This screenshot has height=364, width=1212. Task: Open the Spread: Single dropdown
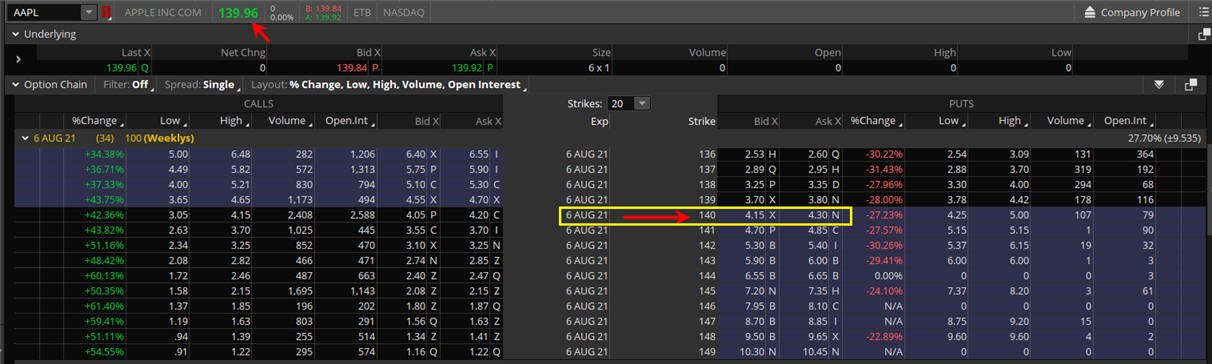[202, 85]
